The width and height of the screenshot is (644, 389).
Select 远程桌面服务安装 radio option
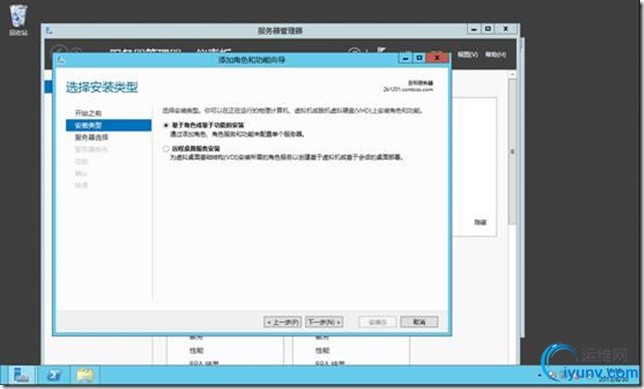pyautogui.click(x=166, y=149)
